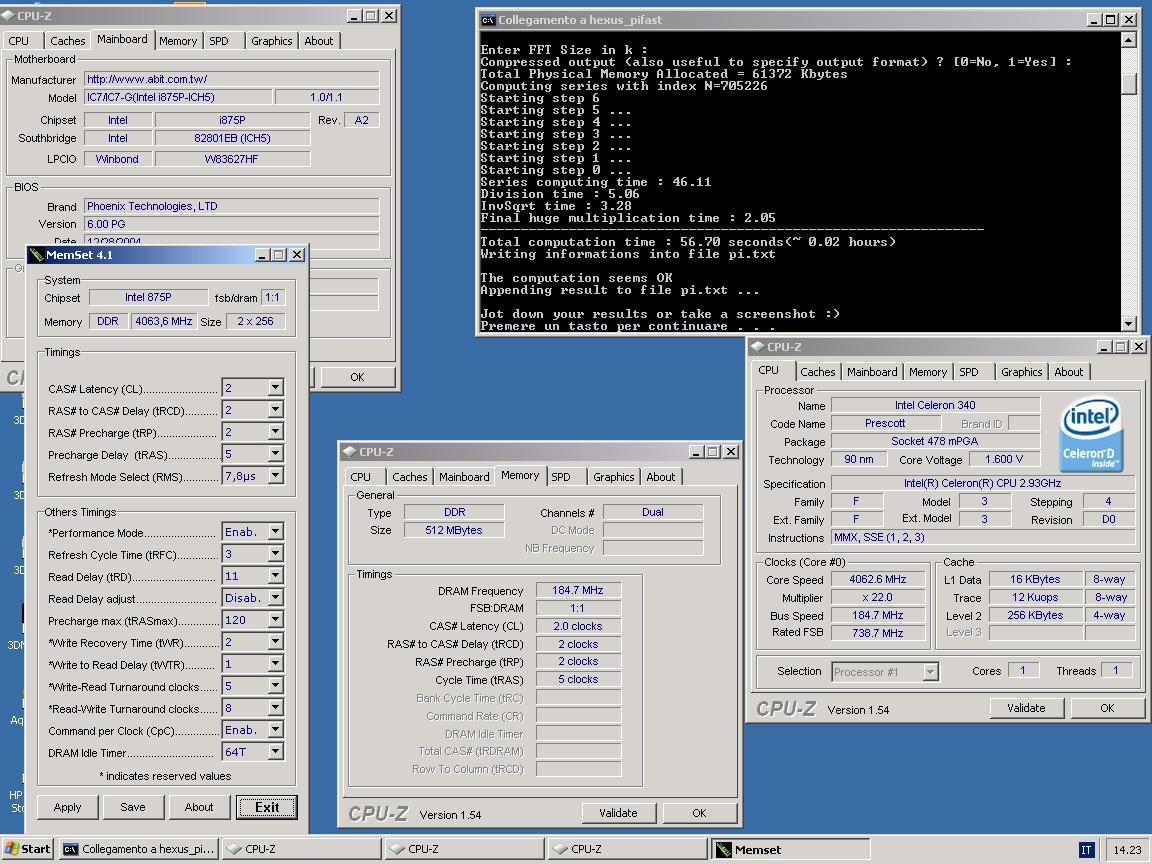The height and width of the screenshot is (864, 1152).
Task: Open DRAM Idle Timer dropdown
Action: click(x=276, y=752)
